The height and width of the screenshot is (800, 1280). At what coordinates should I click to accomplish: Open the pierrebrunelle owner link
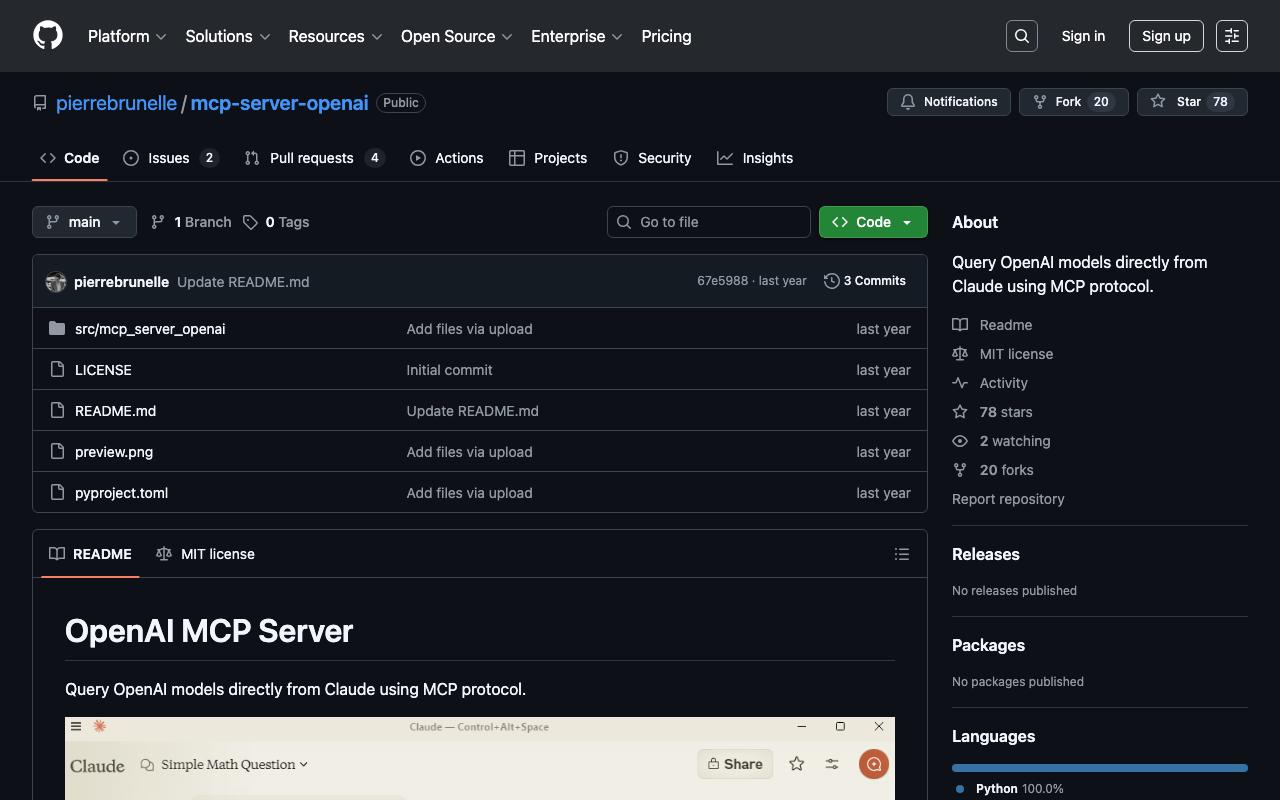click(116, 103)
